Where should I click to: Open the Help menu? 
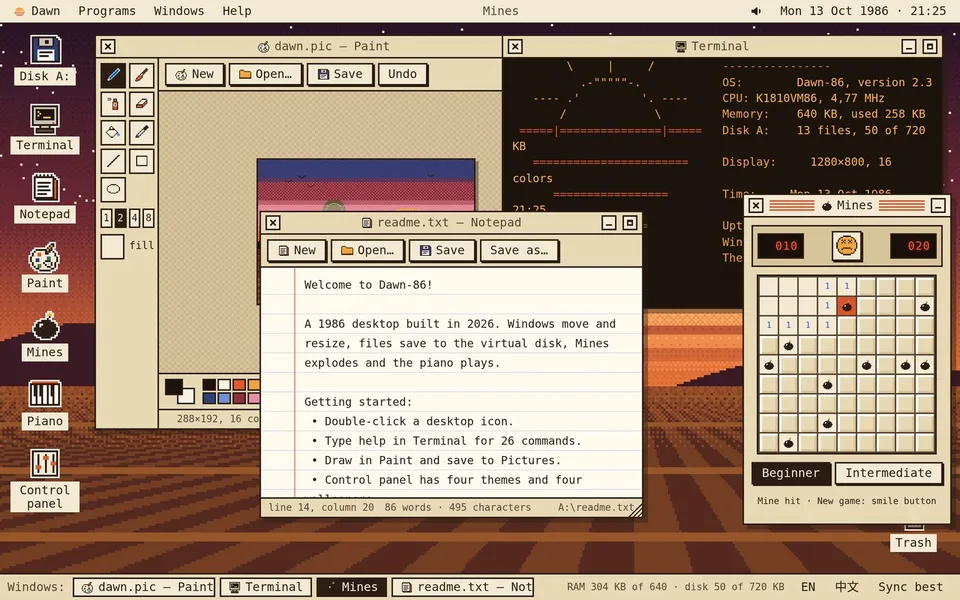(237, 11)
